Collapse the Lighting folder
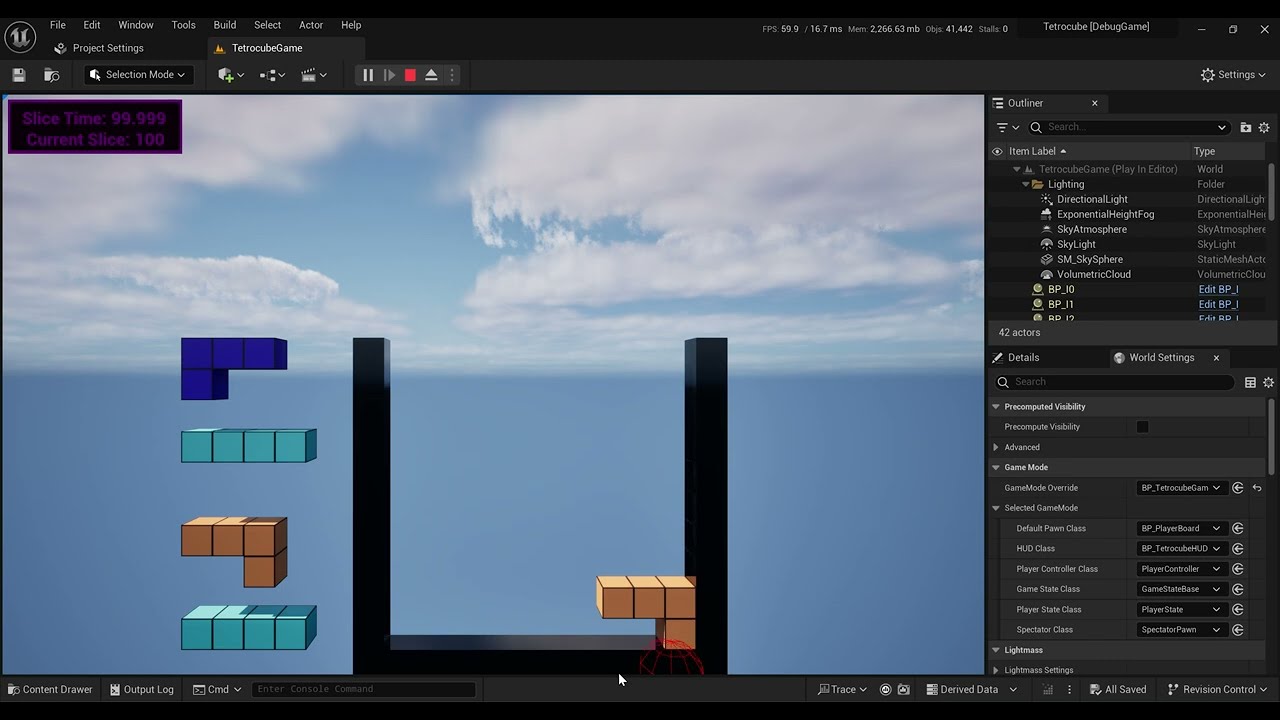The image size is (1280, 720). click(1026, 184)
